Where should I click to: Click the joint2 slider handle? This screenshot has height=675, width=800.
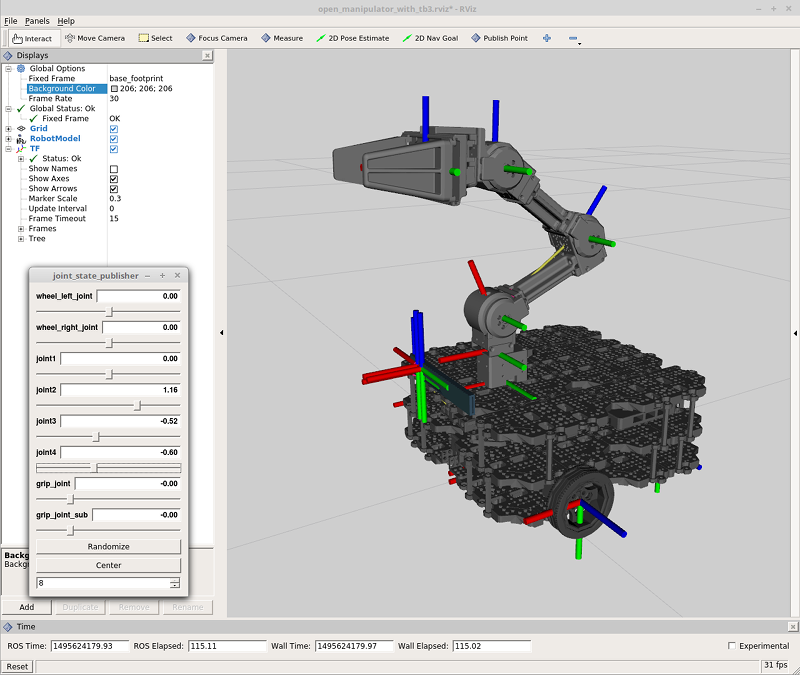point(137,406)
